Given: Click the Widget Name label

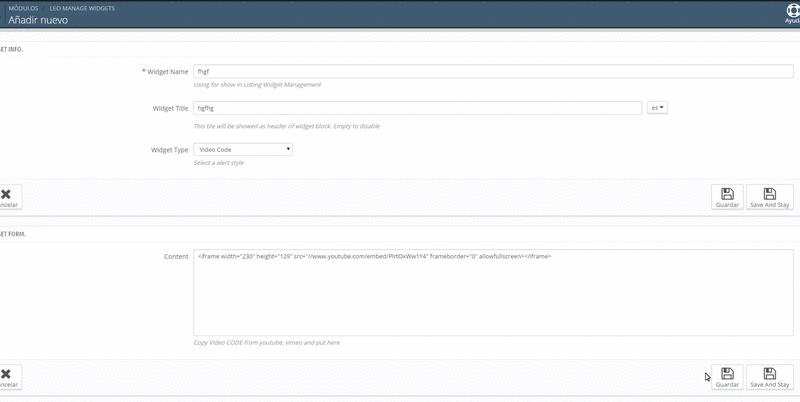Looking at the screenshot, I should point(167,72).
